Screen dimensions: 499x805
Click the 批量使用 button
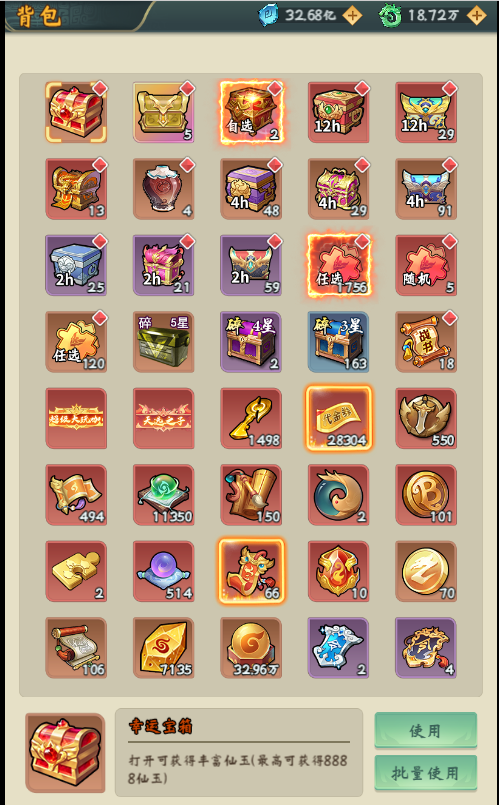[426, 773]
